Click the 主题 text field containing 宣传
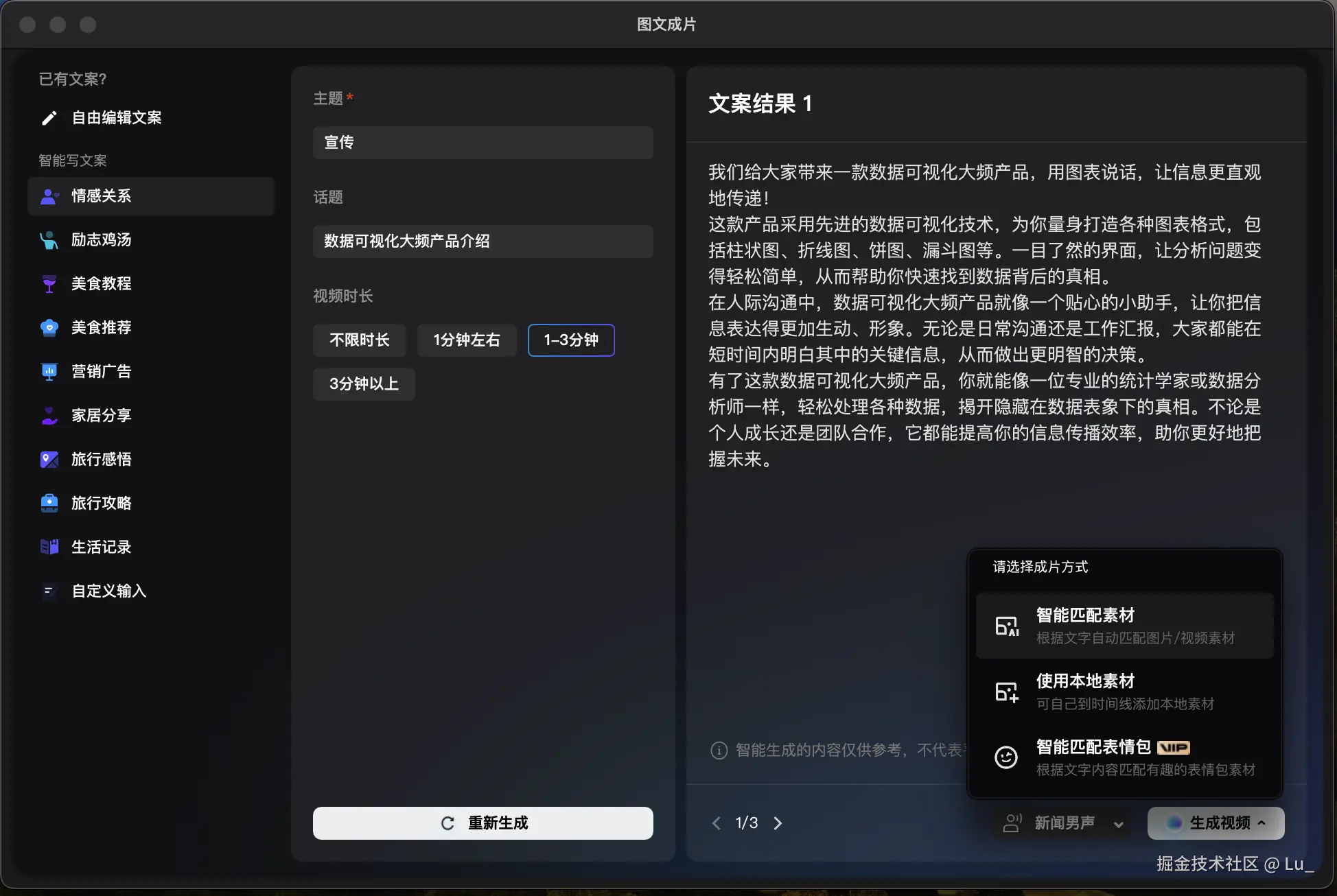Viewport: 1337px width, 896px height. point(483,143)
